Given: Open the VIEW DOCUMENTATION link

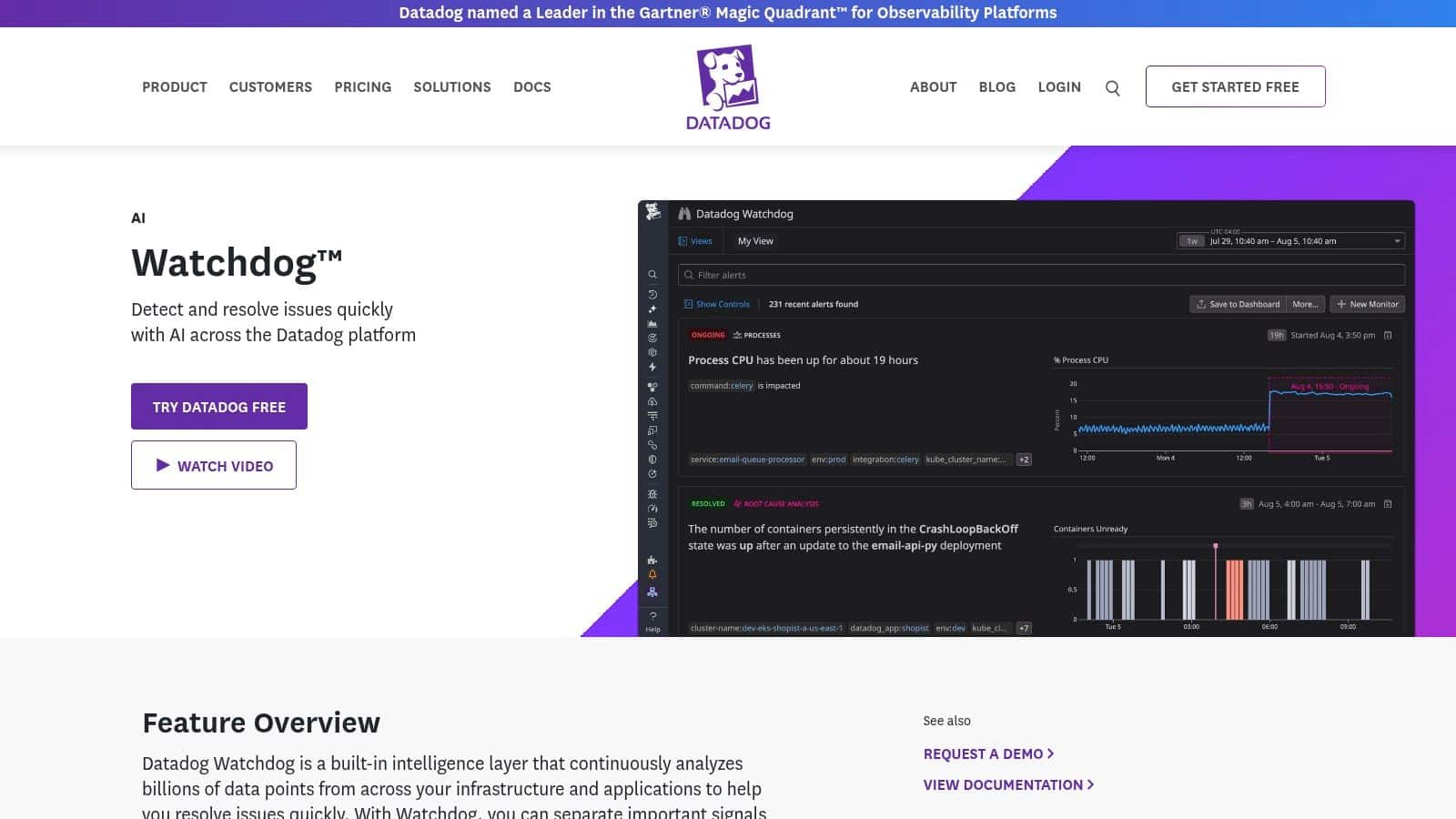Looking at the screenshot, I should pos(1008,785).
